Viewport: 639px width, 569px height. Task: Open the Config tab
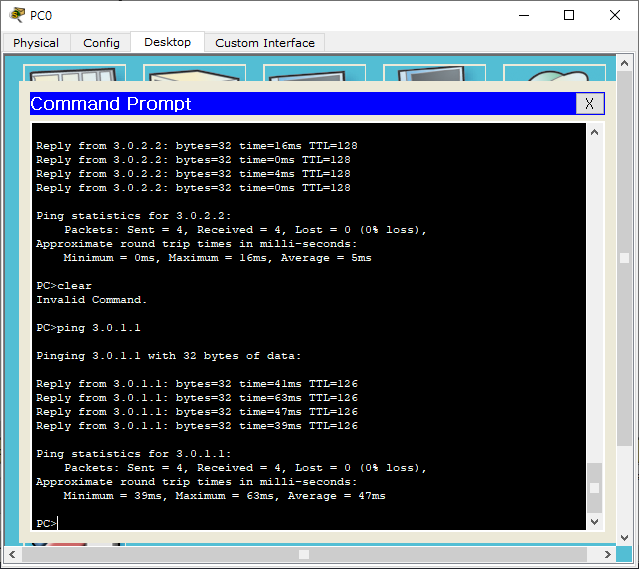click(x=101, y=43)
